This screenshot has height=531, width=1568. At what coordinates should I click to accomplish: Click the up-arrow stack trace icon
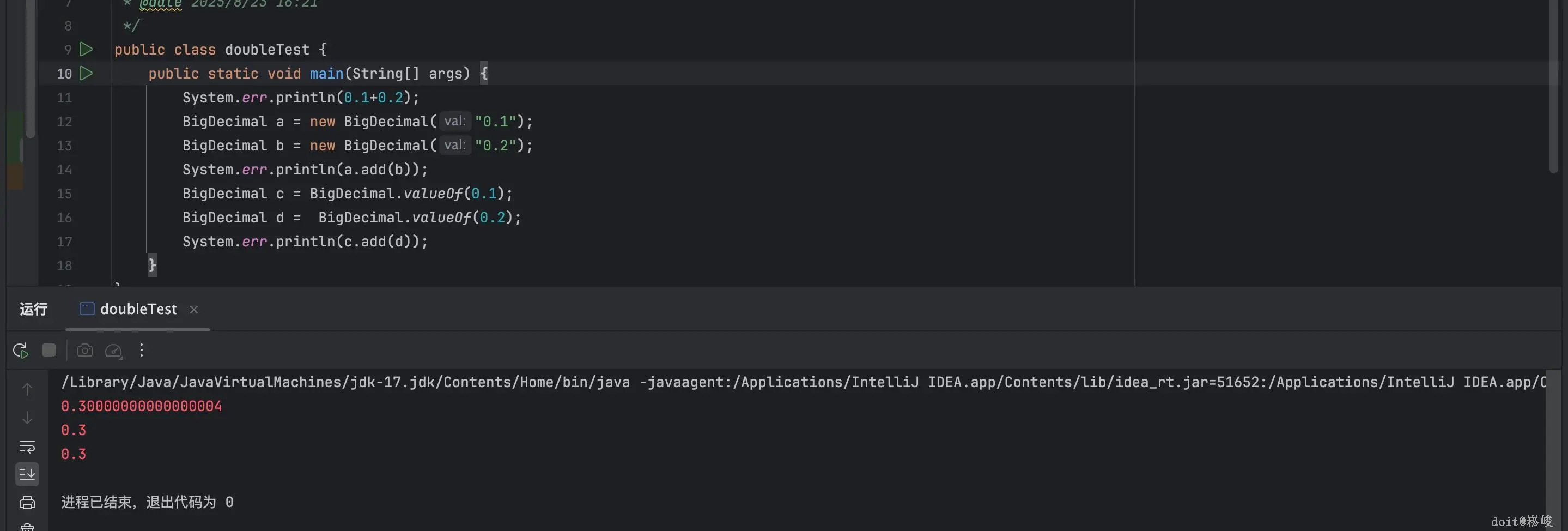[x=27, y=389]
